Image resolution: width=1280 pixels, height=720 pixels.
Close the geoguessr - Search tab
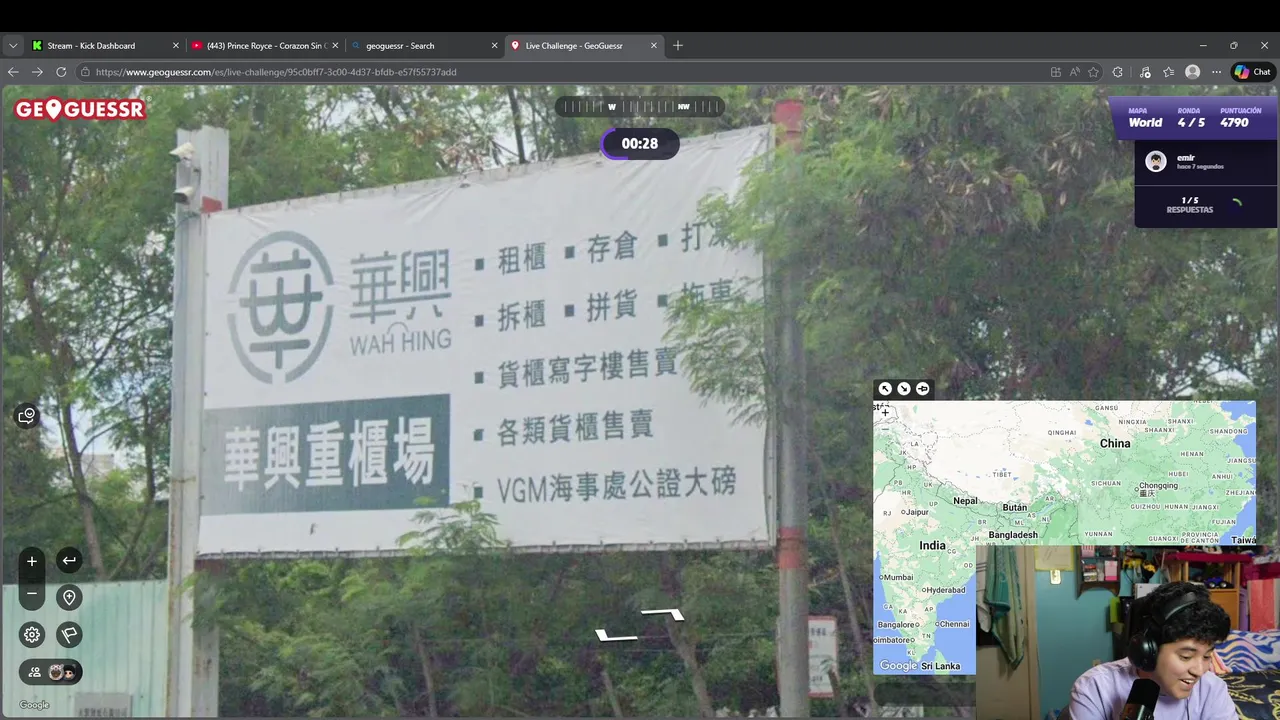tap(494, 45)
